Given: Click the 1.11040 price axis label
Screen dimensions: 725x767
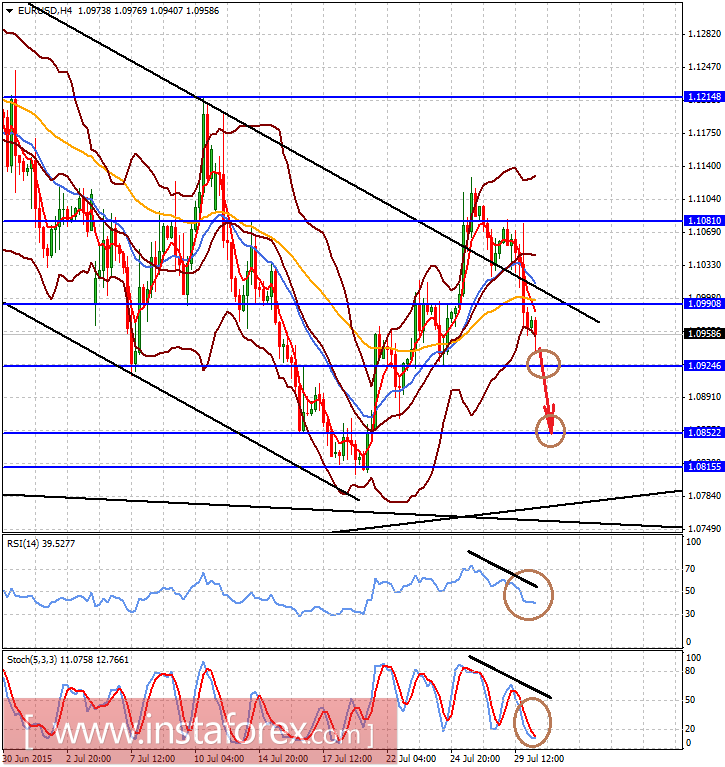Looking at the screenshot, I should click(x=704, y=199).
